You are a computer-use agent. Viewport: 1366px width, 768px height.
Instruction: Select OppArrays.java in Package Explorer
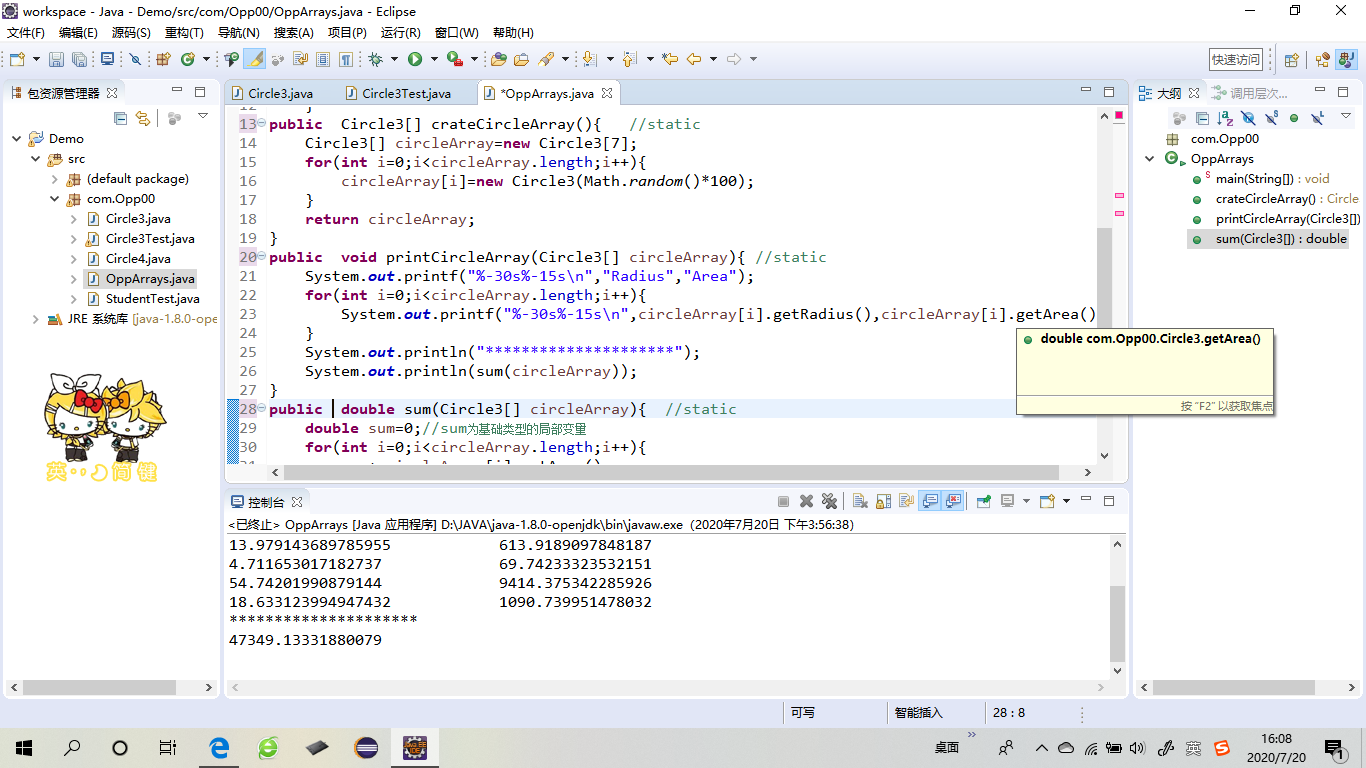point(150,279)
